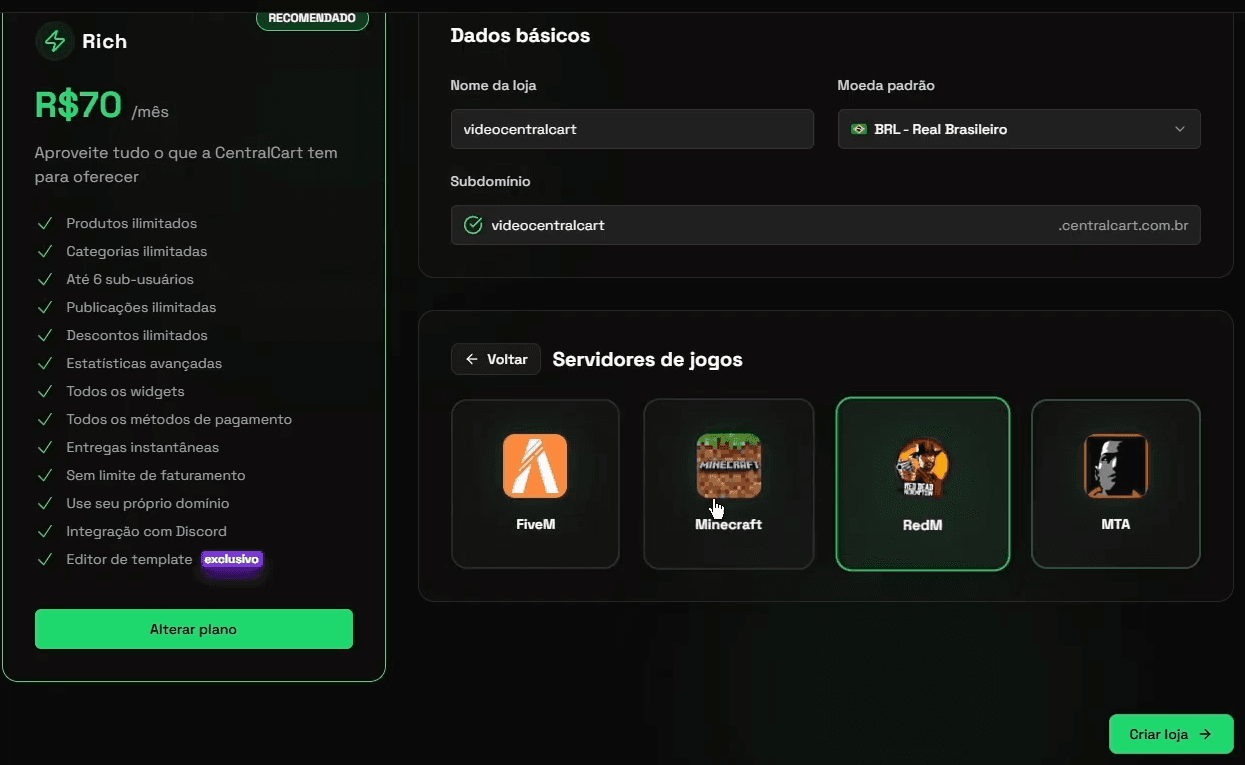The image size is (1245, 765).
Task: Select the RedM cowboy icon
Action: pos(922,466)
